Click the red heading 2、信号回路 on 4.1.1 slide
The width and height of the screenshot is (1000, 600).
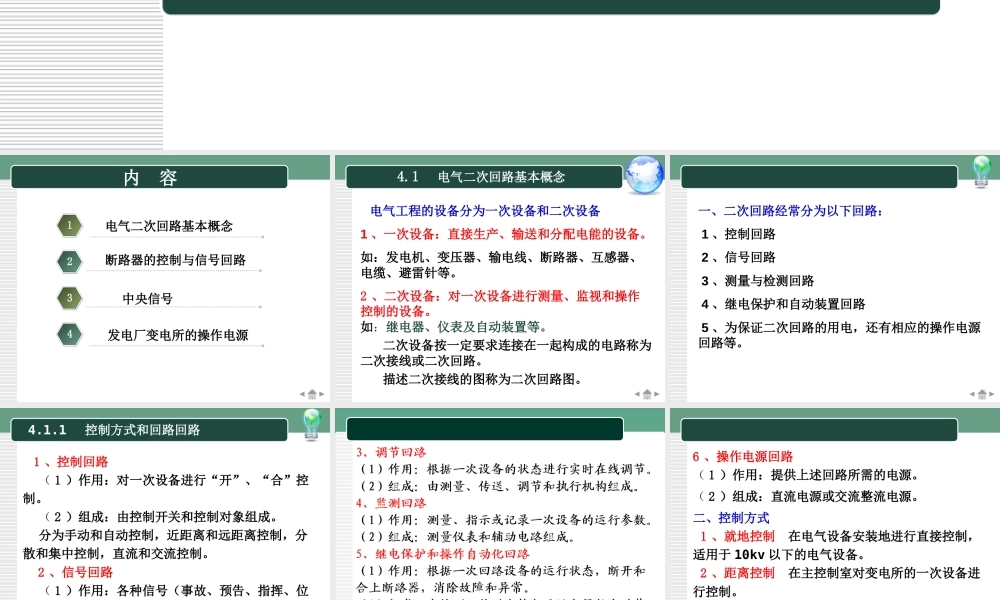pyautogui.click(x=75, y=572)
